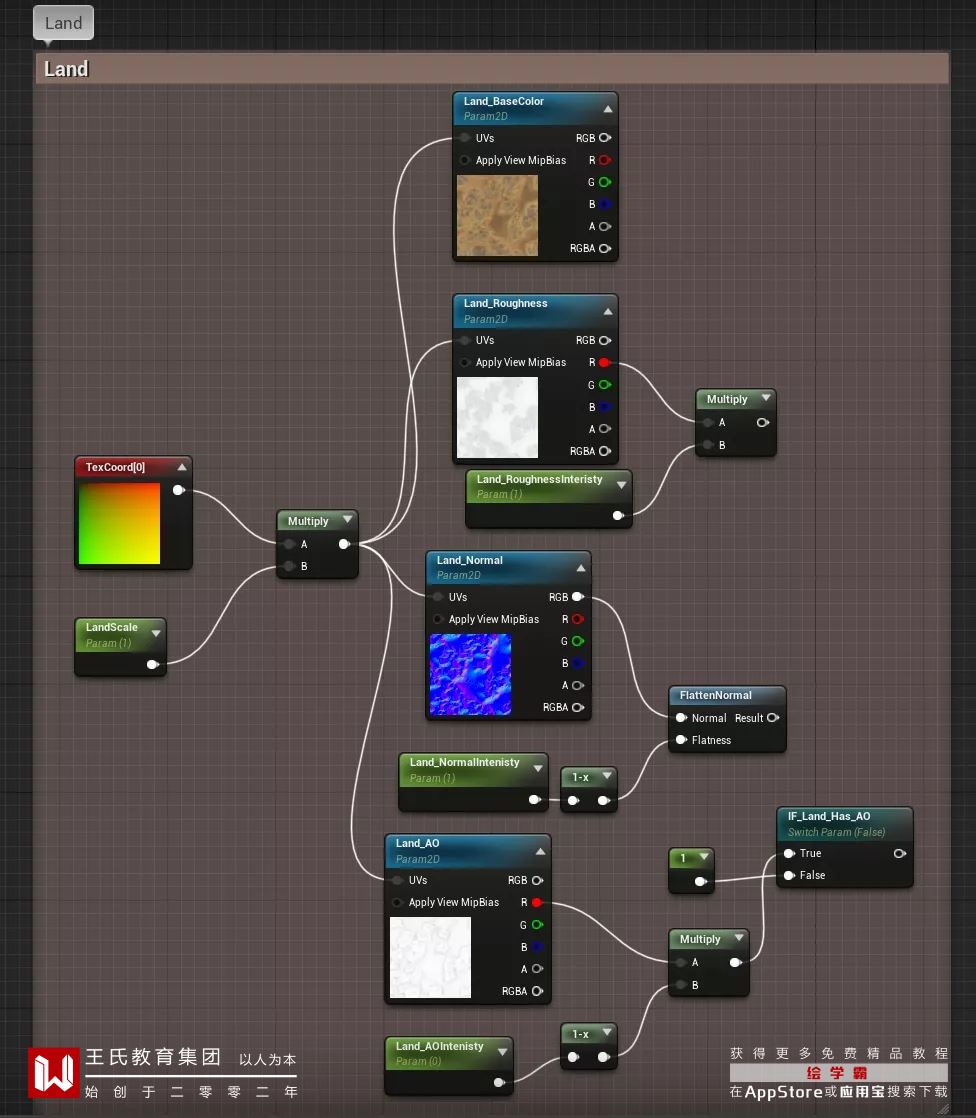976x1118 pixels.
Task: Click output pin of Multiply node after Land_Roughness
Action: tap(763, 422)
